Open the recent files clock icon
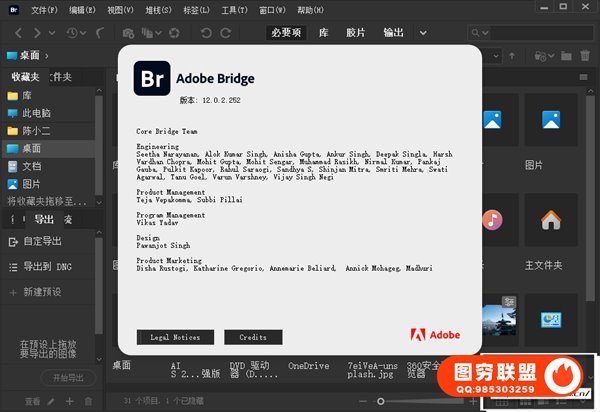600x412 pixels. point(72,33)
